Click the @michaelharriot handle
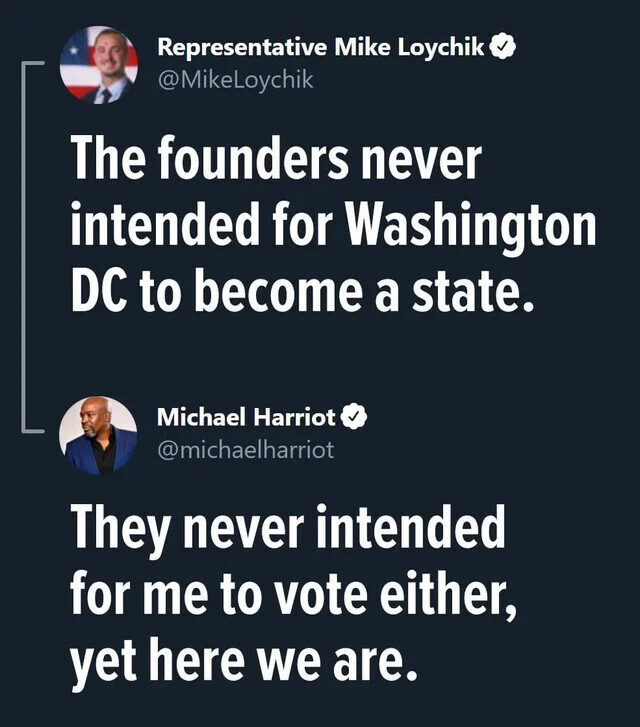The image size is (640, 727). click(x=246, y=450)
